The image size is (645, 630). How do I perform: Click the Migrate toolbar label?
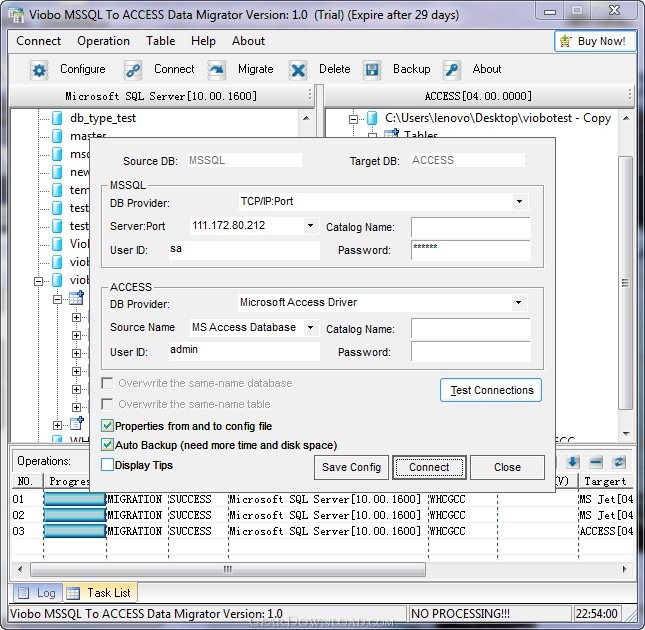point(256,69)
